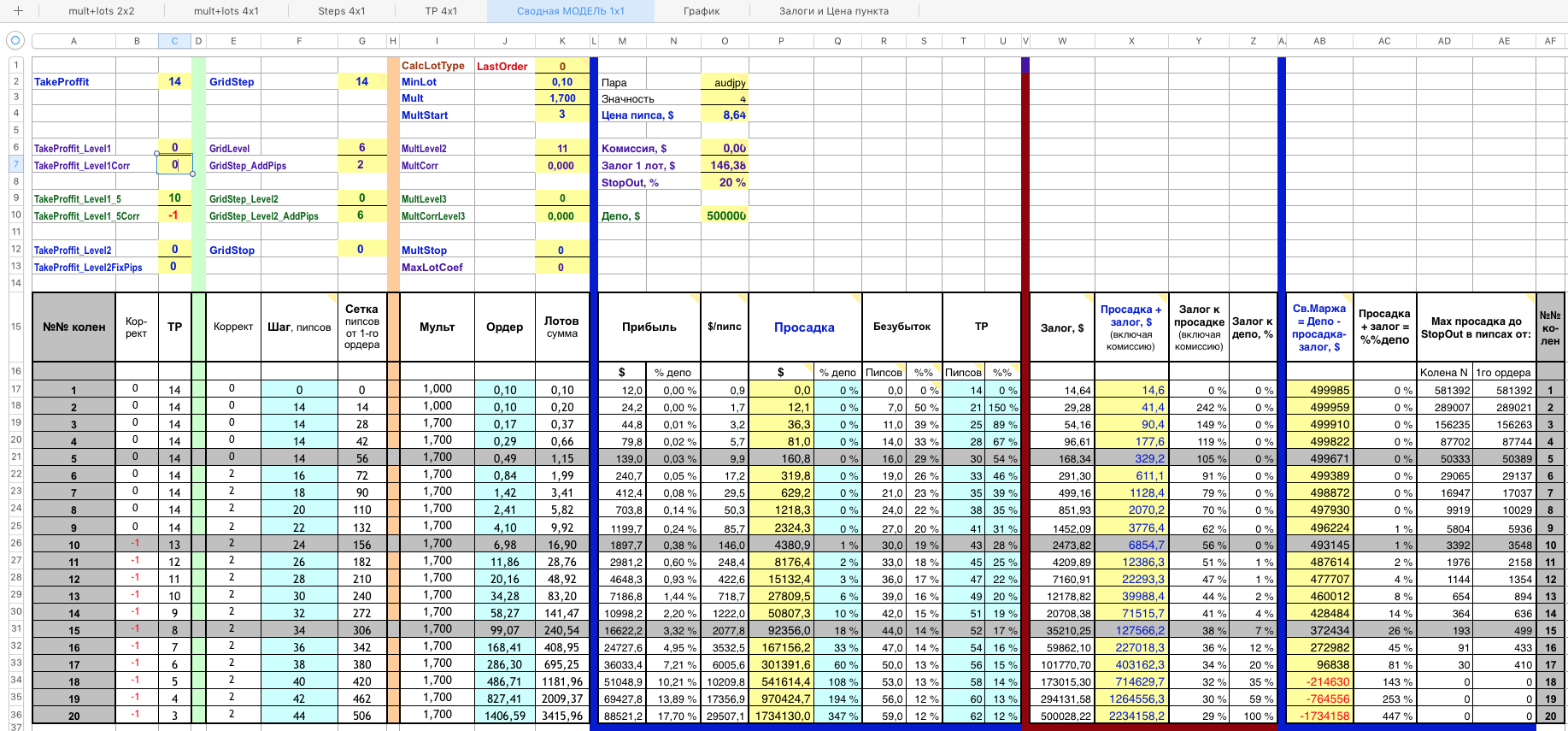
Task: Click Max просадка до StopOut header
Action: (x=1476, y=327)
